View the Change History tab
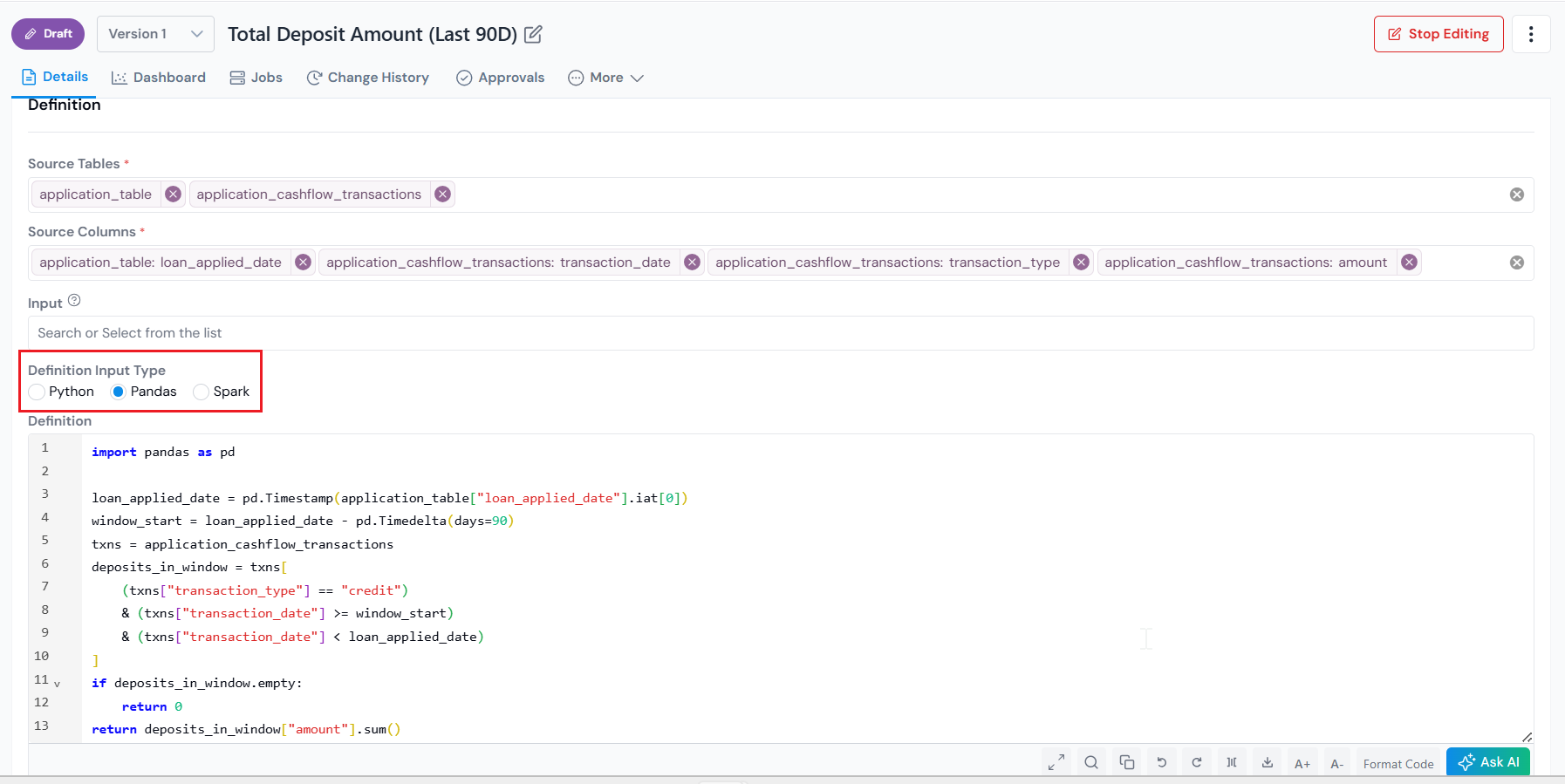This screenshot has height=784, width=1565. pos(367,78)
